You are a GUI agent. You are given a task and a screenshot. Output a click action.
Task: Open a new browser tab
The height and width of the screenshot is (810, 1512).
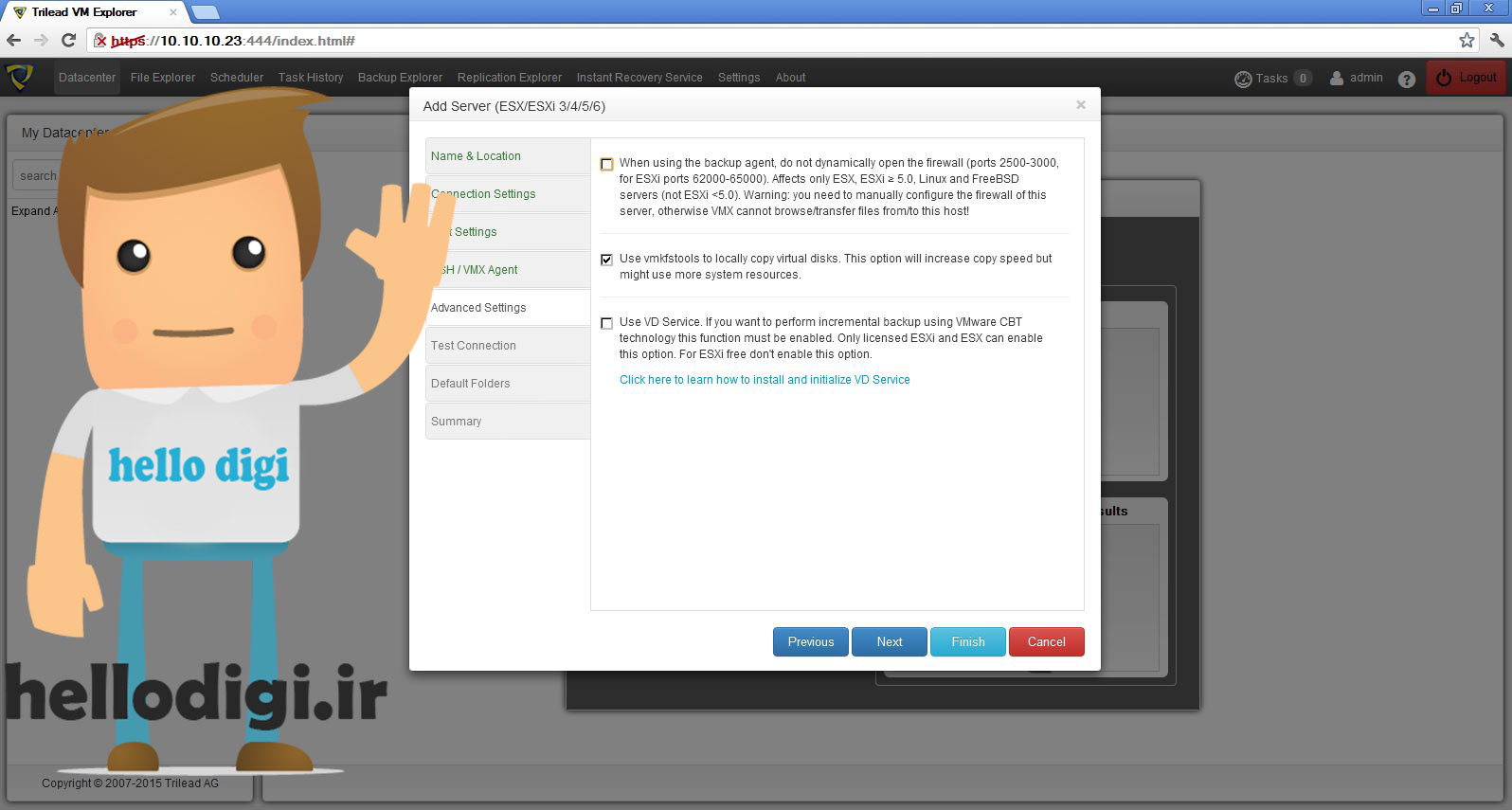[206, 12]
